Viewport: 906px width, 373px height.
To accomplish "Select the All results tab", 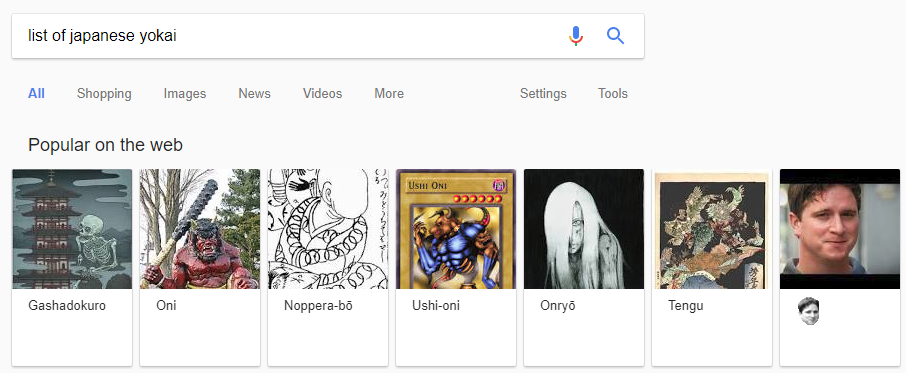I will tap(36, 94).
